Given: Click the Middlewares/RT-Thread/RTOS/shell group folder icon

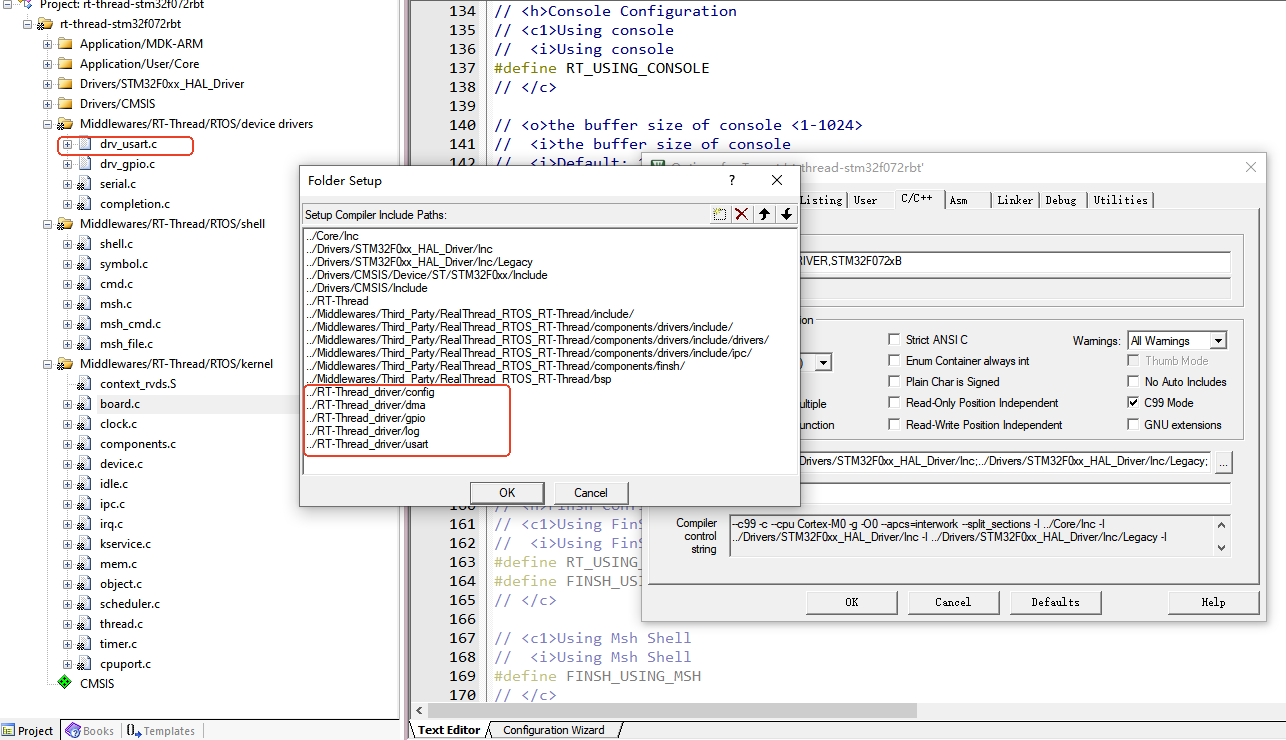Looking at the screenshot, I should 65,224.
